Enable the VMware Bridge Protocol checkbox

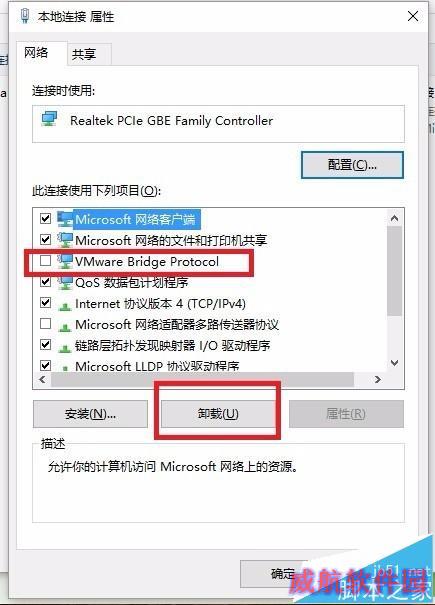(x=46, y=261)
